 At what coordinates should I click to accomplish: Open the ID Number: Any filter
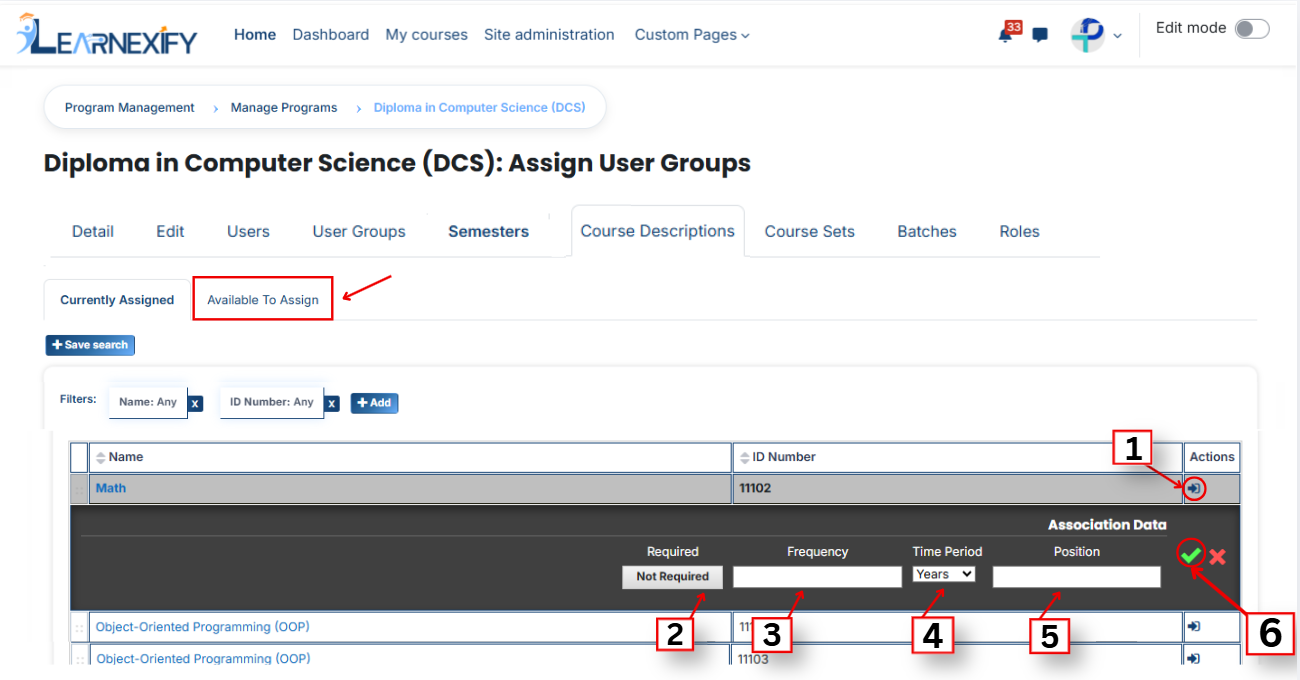click(x=272, y=402)
